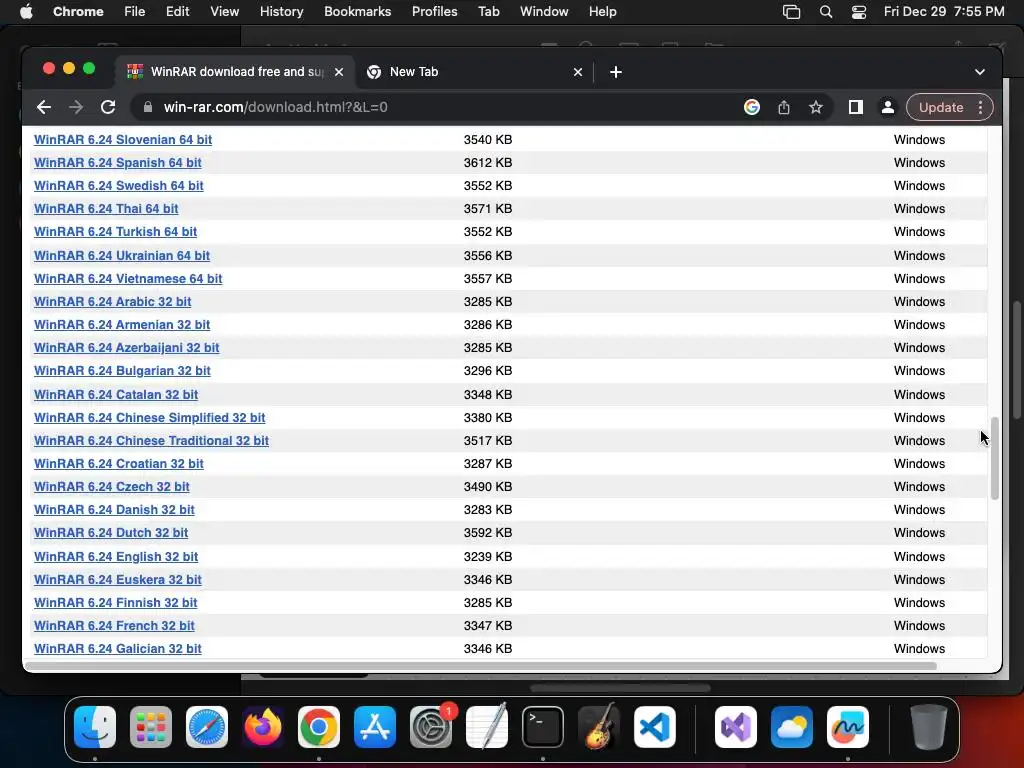Open Finder from the Dock
Viewport: 1024px width, 768px height.
pyautogui.click(x=95, y=727)
